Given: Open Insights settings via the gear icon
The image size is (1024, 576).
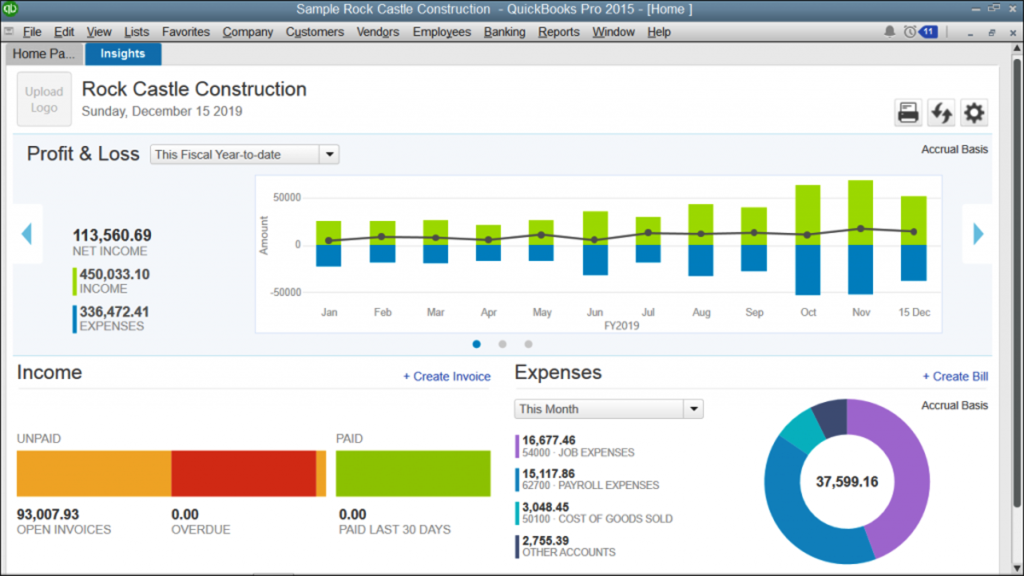Looking at the screenshot, I should click(x=973, y=112).
